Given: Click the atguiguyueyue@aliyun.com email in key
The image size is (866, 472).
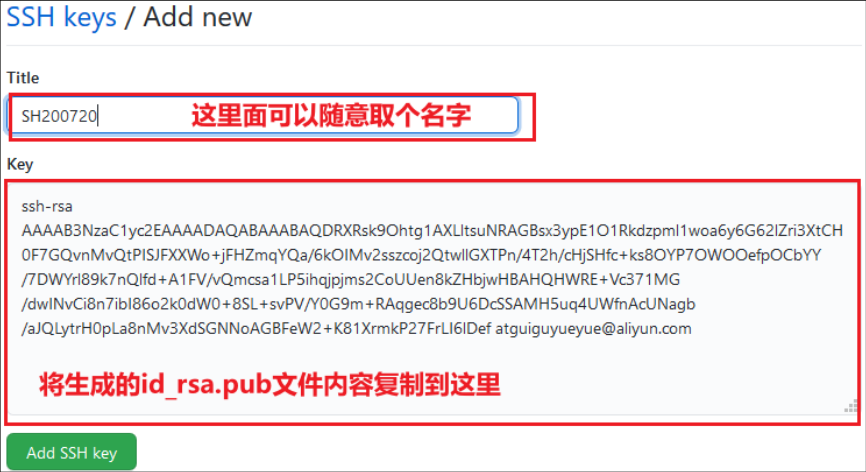Looking at the screenshot, I should [x=593, y=329].
